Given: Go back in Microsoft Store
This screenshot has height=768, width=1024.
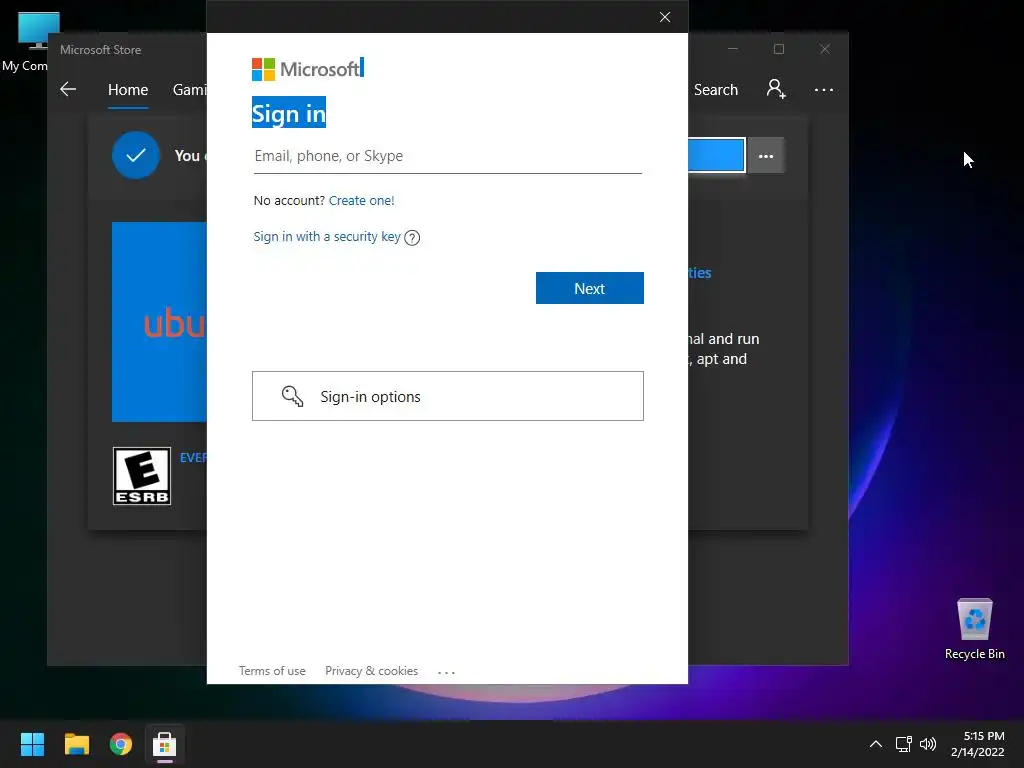Looking at the screenshot, I should (68, 89).
